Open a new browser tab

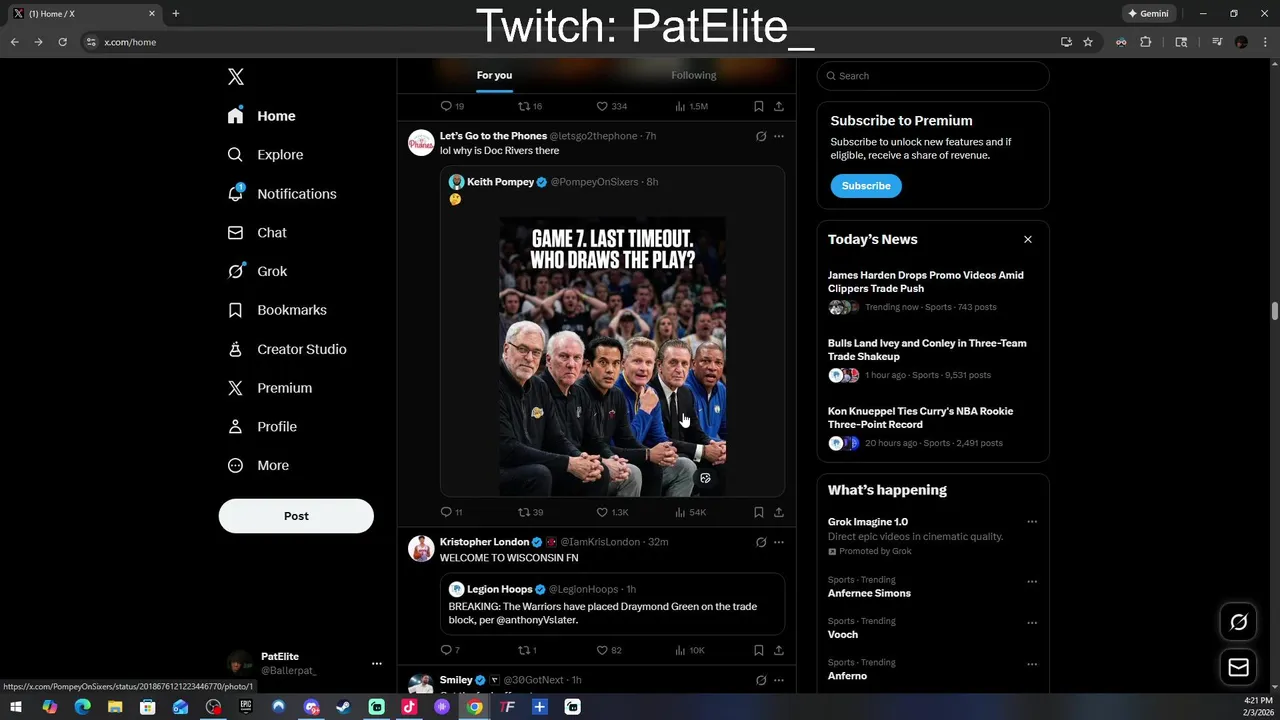(176, 14)
